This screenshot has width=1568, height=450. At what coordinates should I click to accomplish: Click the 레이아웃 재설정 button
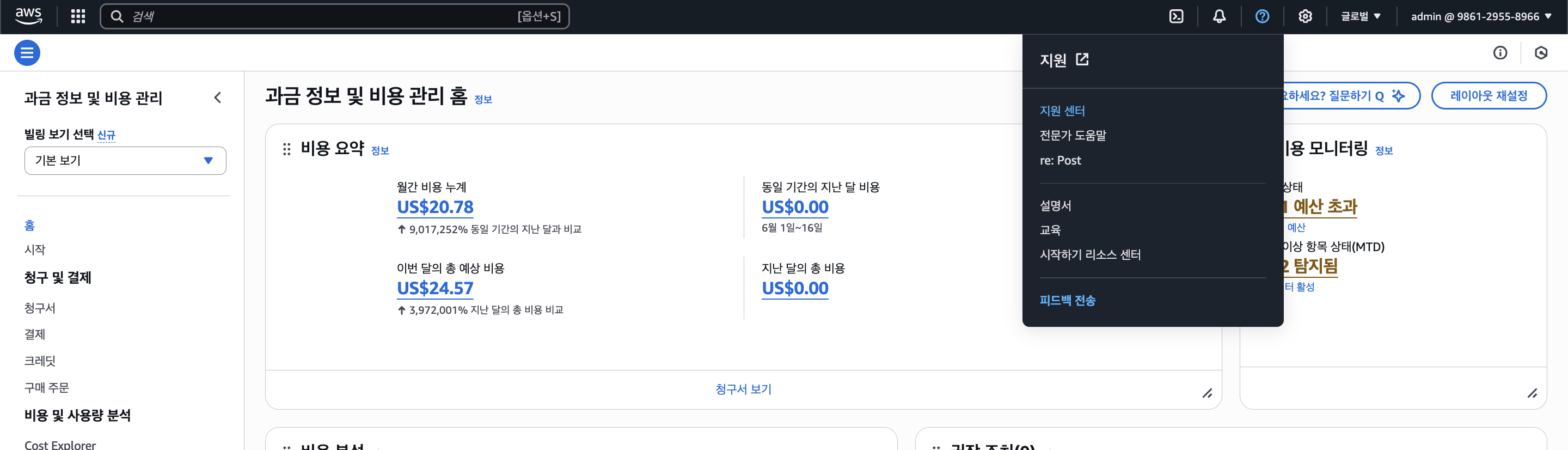1489,95
